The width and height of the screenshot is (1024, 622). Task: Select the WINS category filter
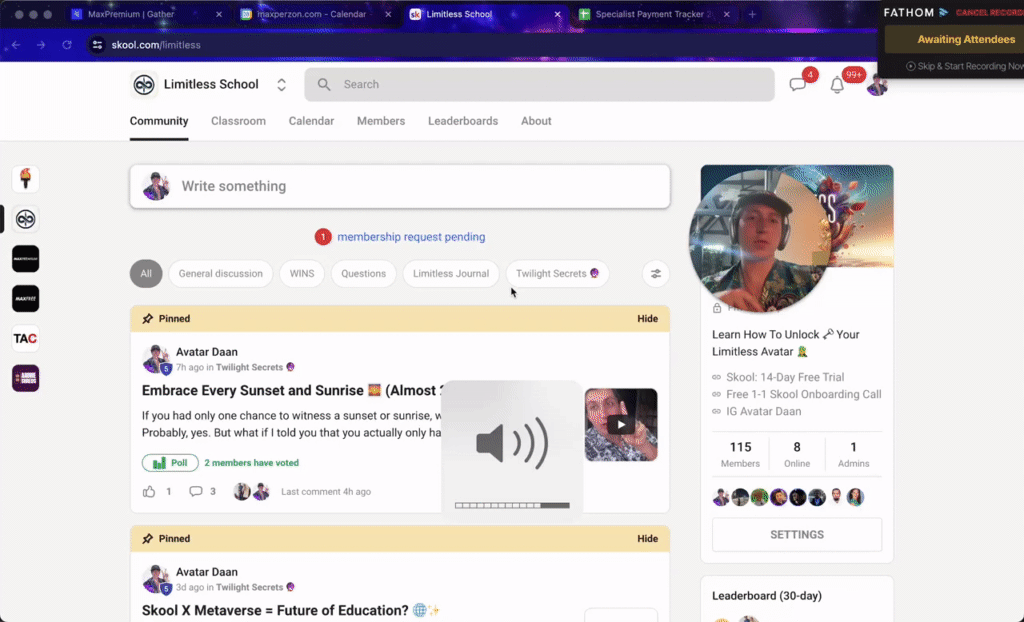pos(301,273)
